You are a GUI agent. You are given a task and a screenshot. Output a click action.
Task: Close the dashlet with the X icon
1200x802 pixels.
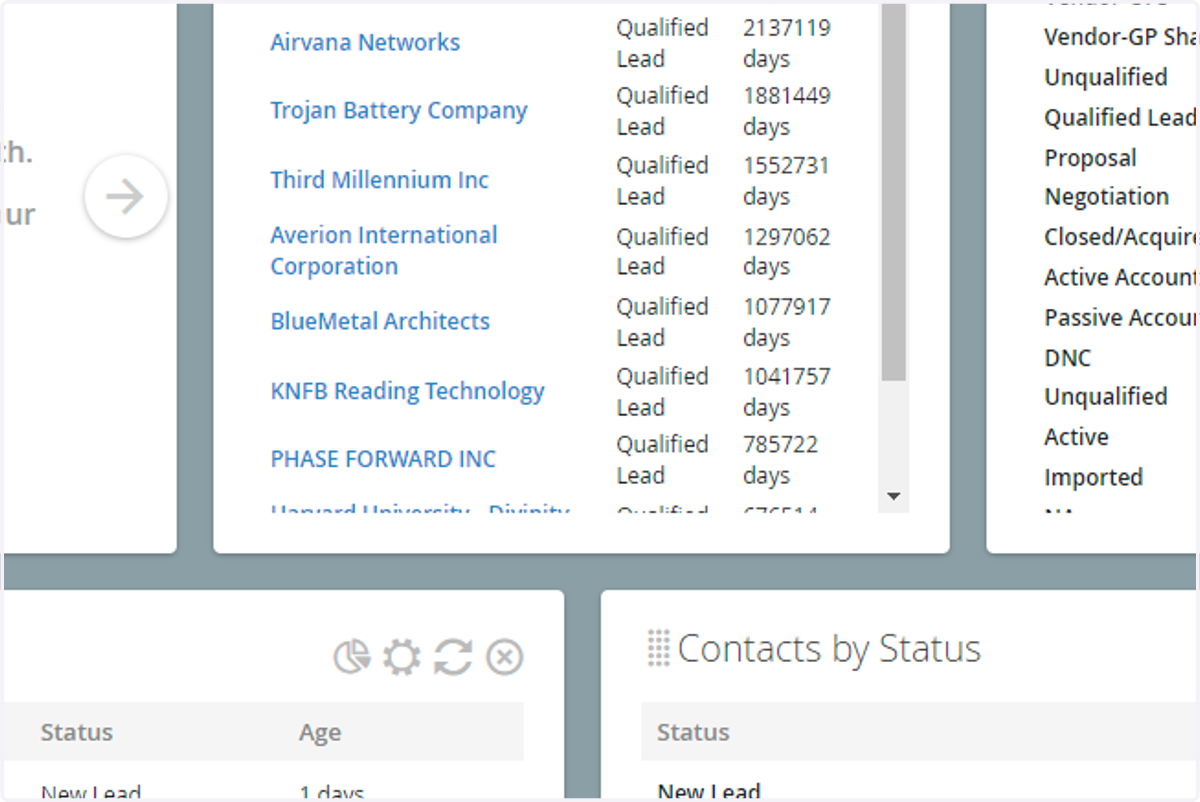pos(505,657)
